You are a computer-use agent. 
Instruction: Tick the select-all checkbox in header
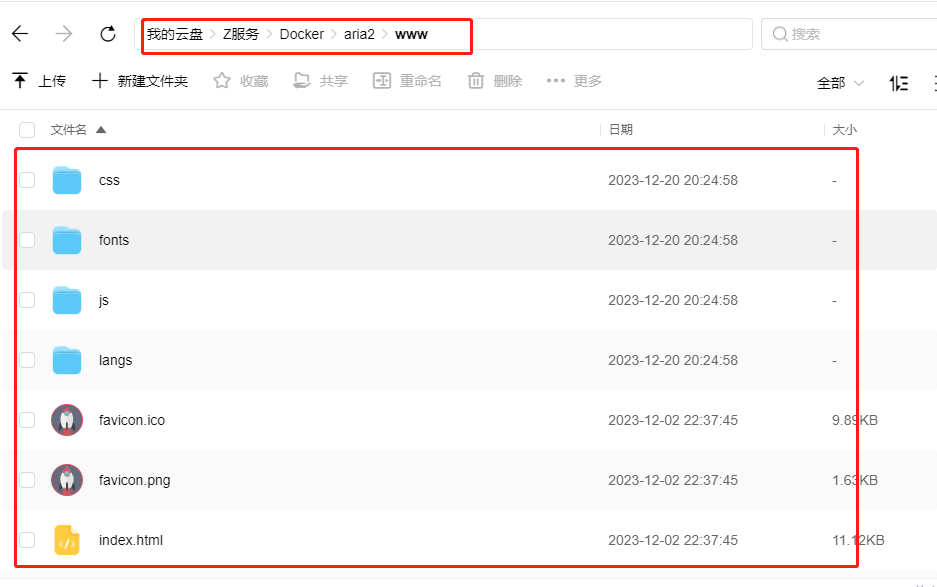coord(27,130)
